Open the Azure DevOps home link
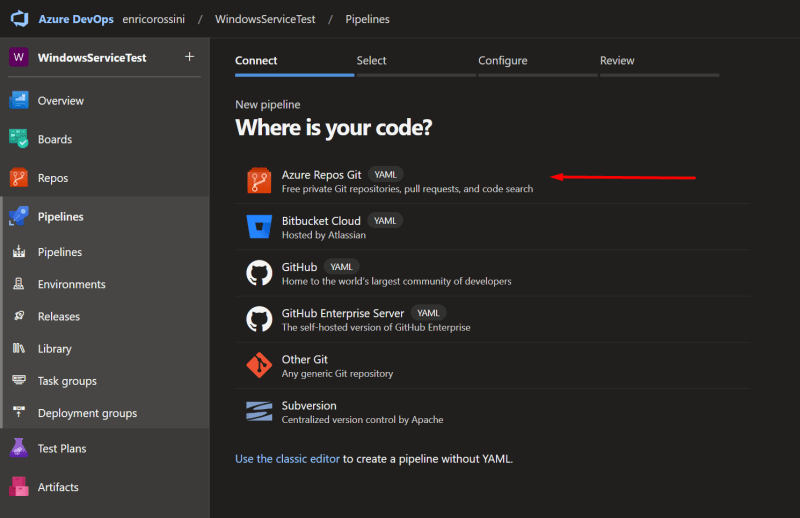Screen dimensions: 800x518 point(76,19)
